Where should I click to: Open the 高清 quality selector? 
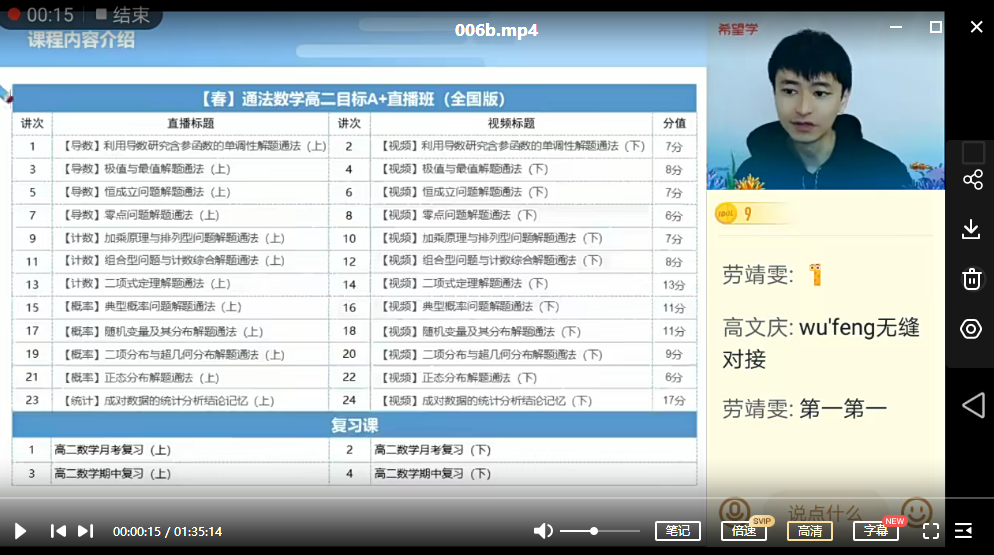[809, 531]
